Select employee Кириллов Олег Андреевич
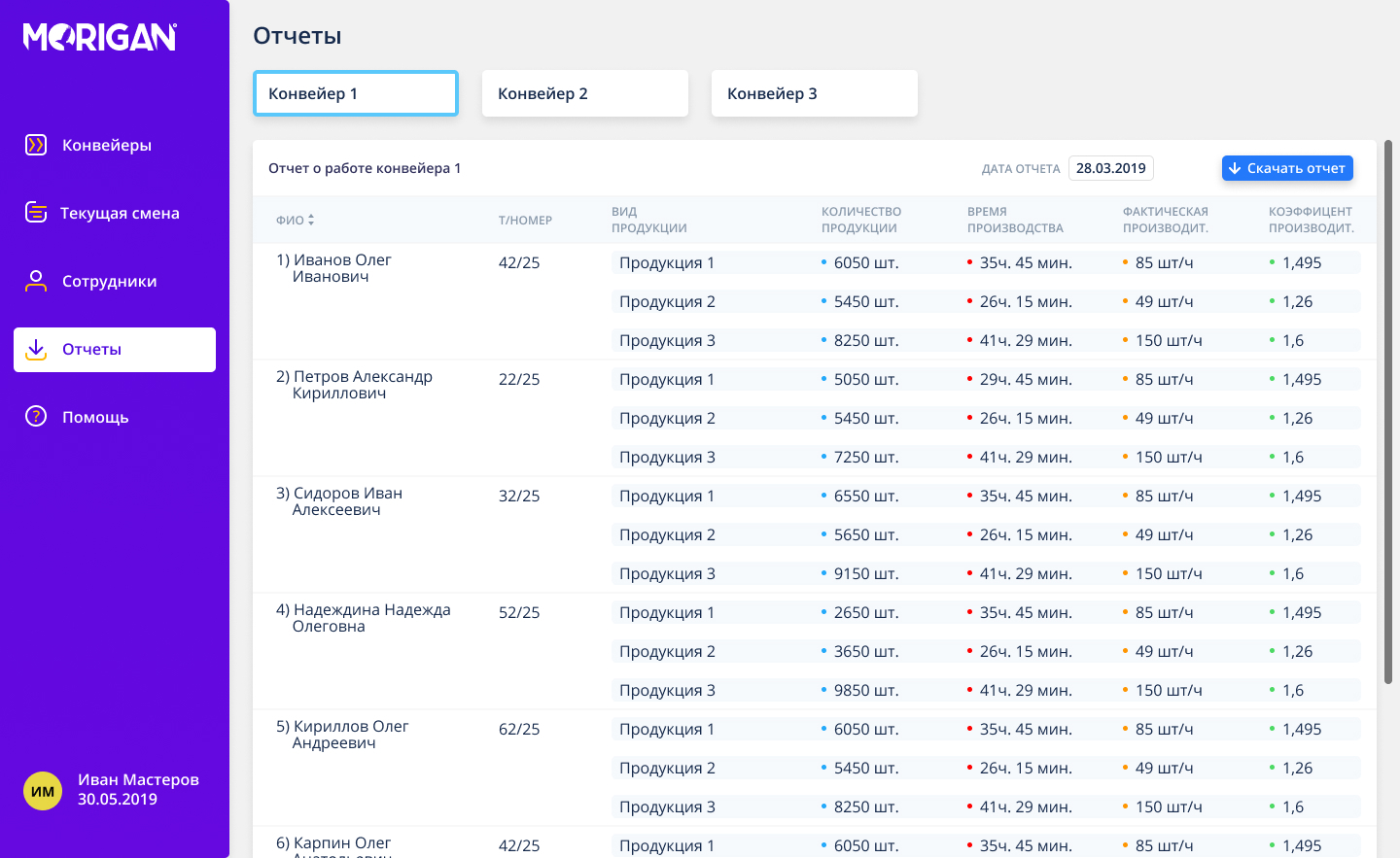Viewport: 1400px width, 858px height. pos(342,735)
